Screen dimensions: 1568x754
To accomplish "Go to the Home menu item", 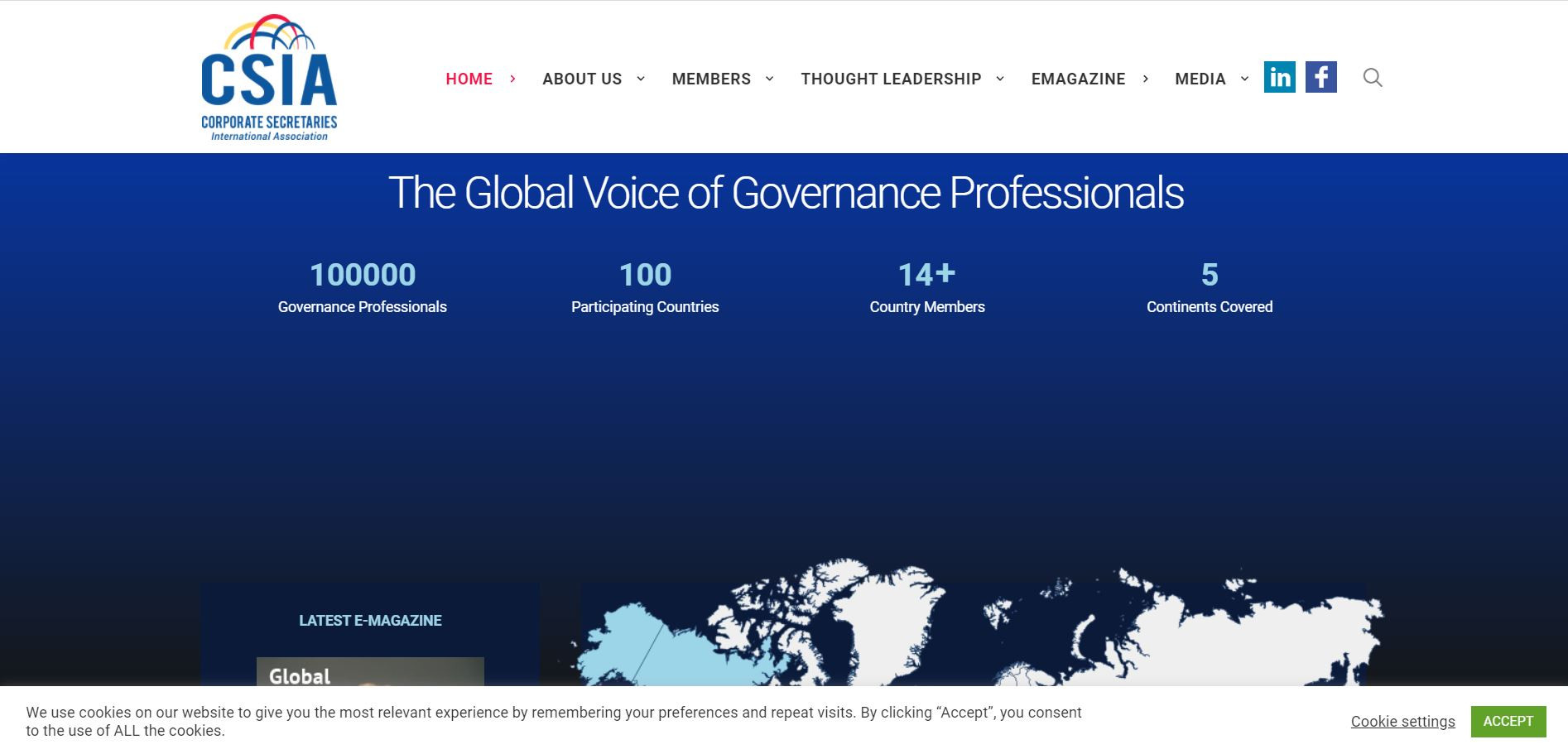I will 469,79.
